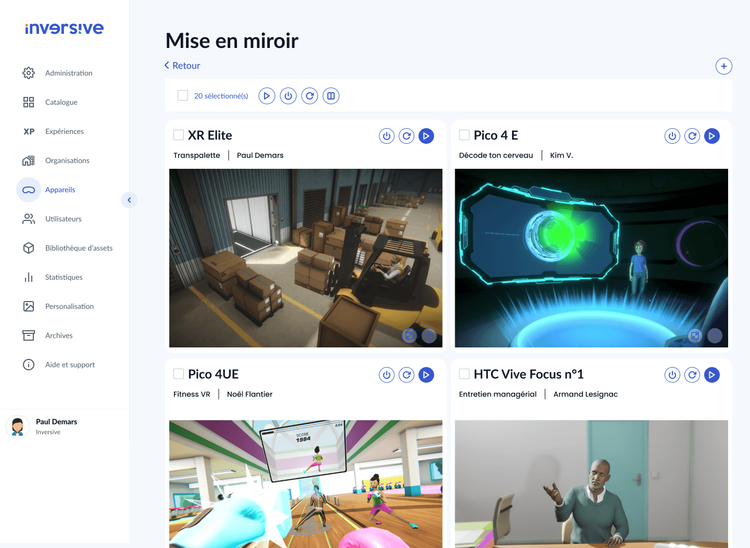Open the Archives menu item
The width and height of the screenshot is (750, 548).
59,336
